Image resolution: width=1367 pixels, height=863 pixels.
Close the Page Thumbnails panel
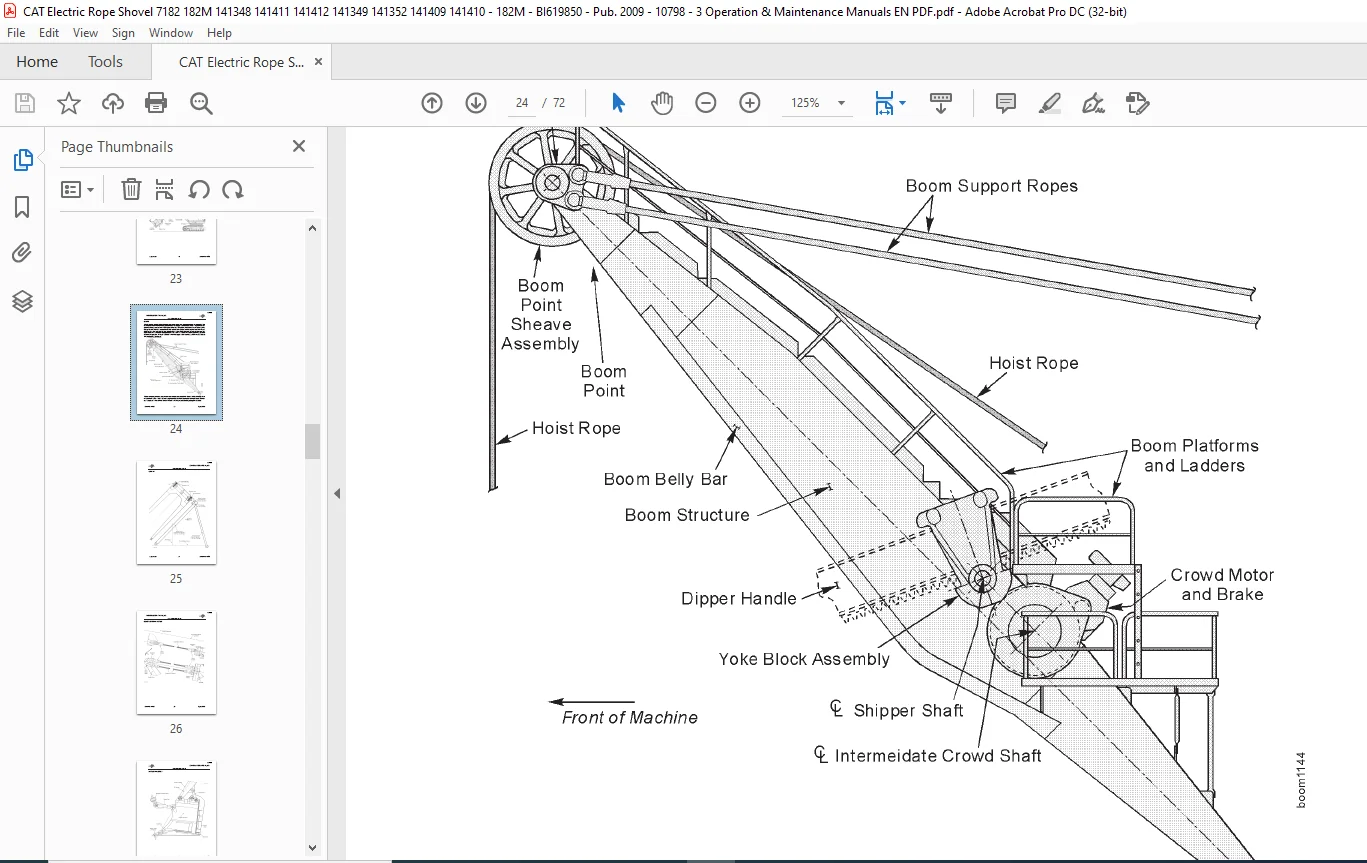pos(298,146)
